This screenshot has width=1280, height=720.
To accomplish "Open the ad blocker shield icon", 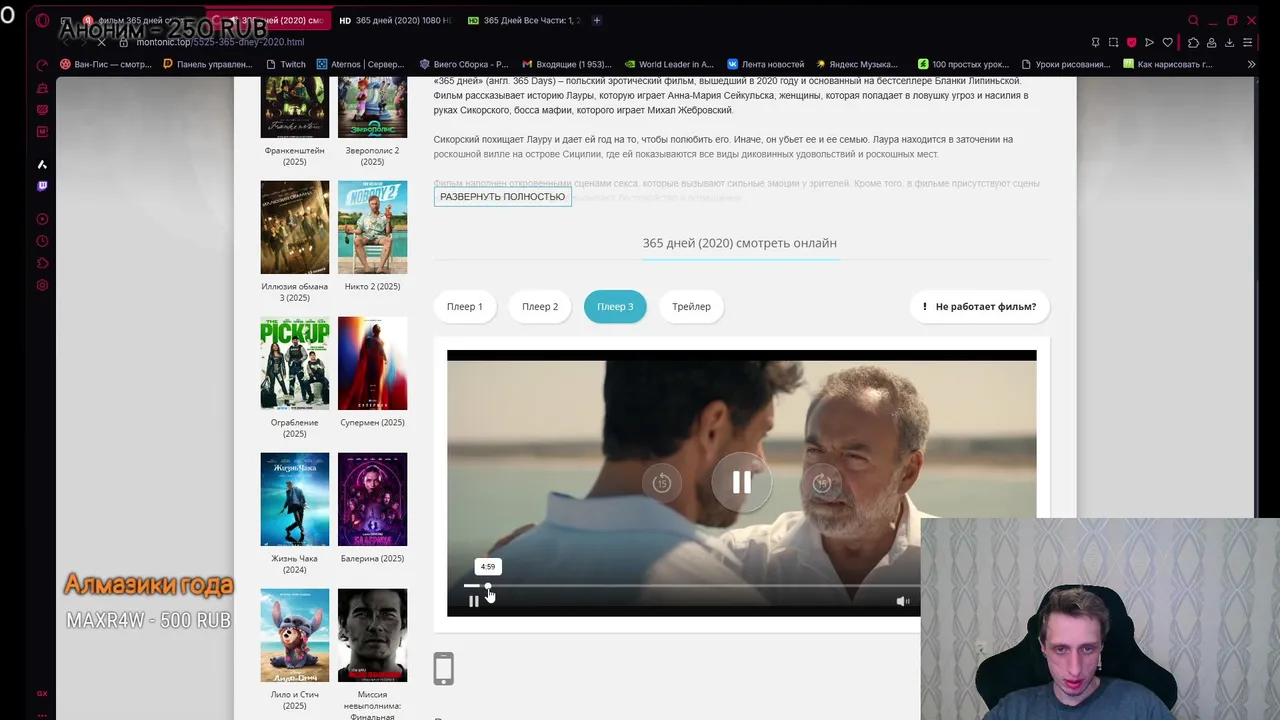I will (1131, 42).
